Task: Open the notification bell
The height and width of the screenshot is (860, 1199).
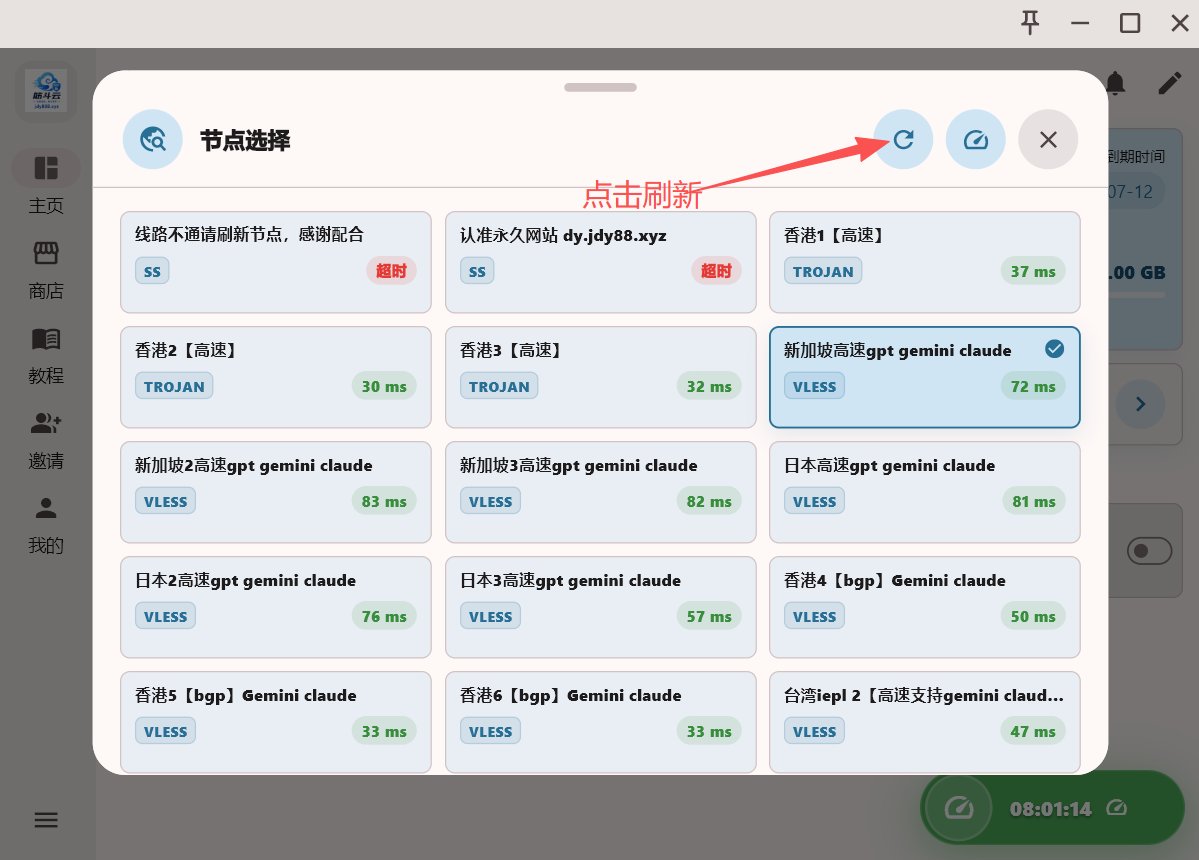Action: pyautogui.click(x=1116, y=83)
